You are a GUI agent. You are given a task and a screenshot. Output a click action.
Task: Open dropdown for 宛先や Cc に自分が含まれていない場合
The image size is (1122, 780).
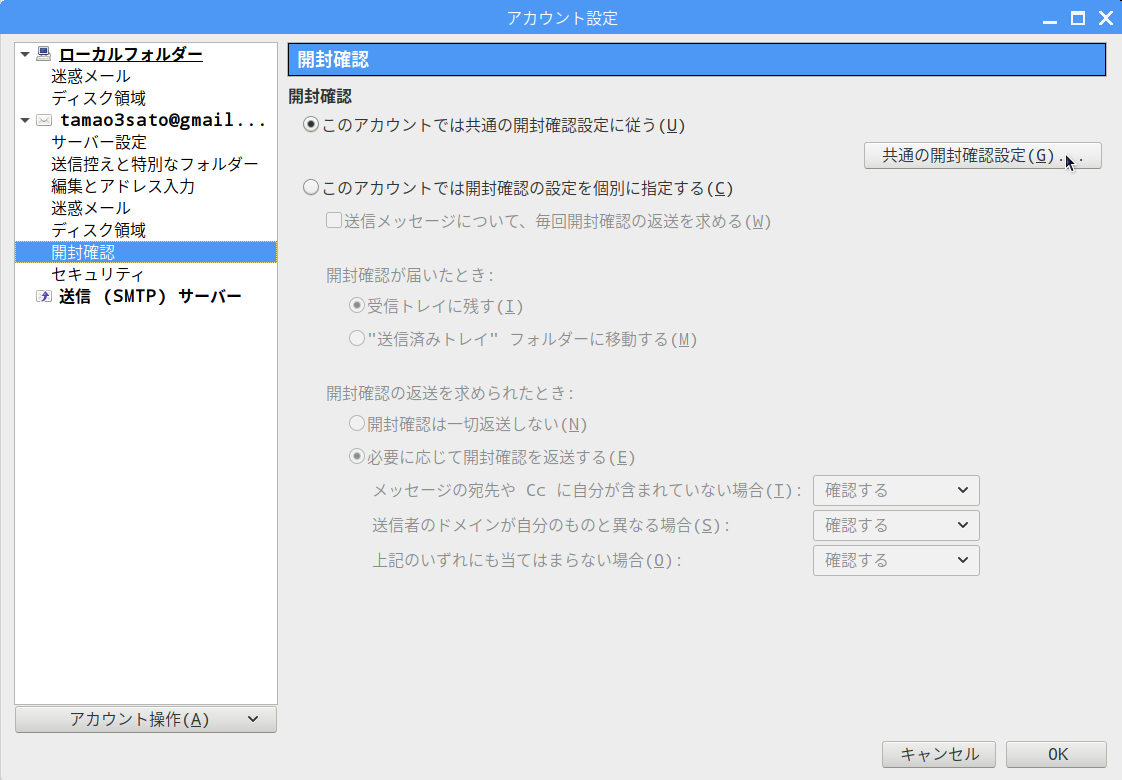896,490
